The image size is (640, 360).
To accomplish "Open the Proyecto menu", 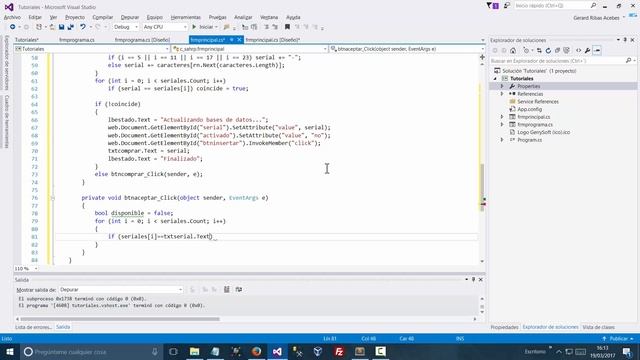I will 75,17.
